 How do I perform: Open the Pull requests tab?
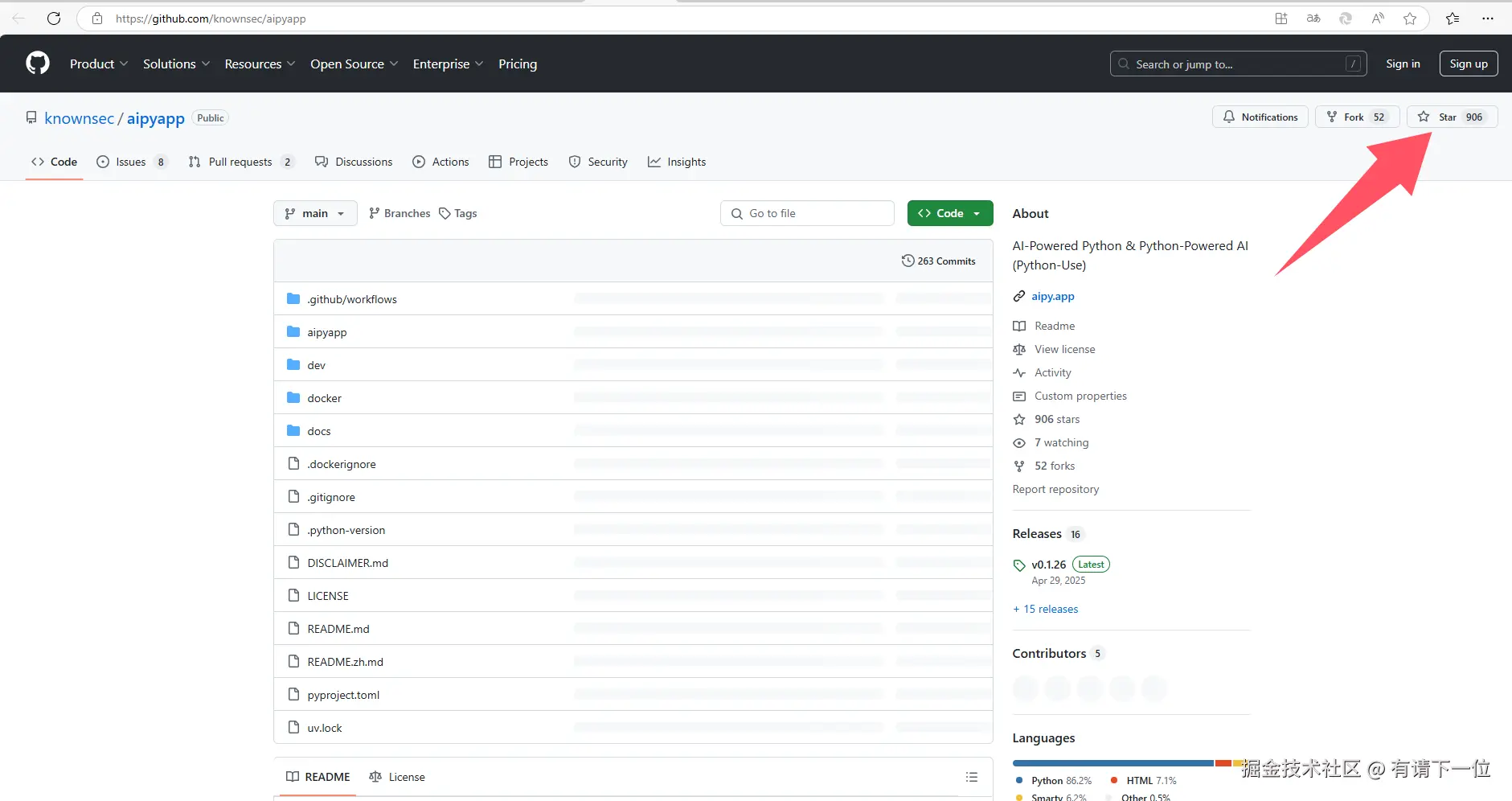click(241, 162)
